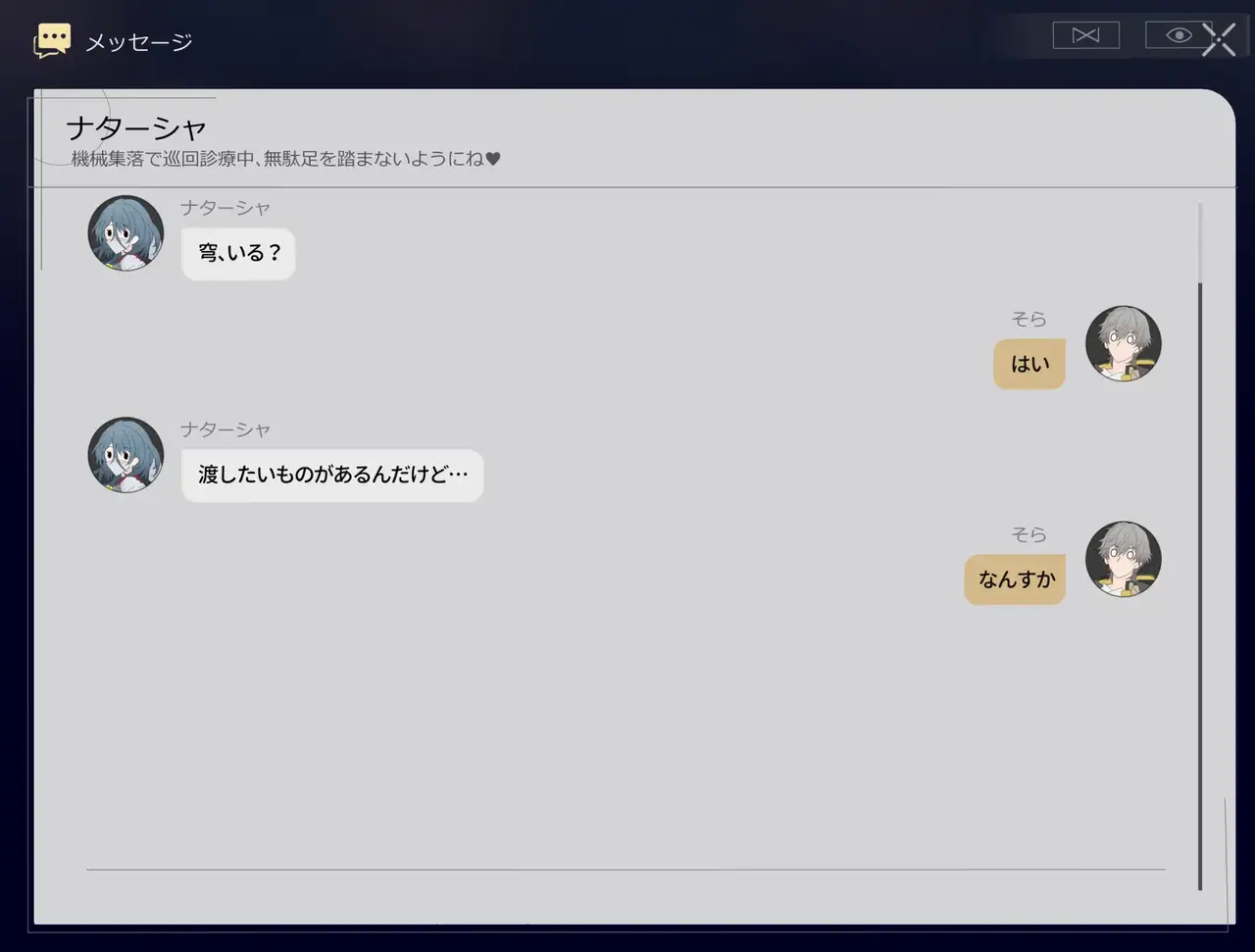This screenshot has height=952, width=1255.
Task: Click ナターシャ avatar beside 穹、いる？ message
Action: pyautogui.click(x=125, y=232)
